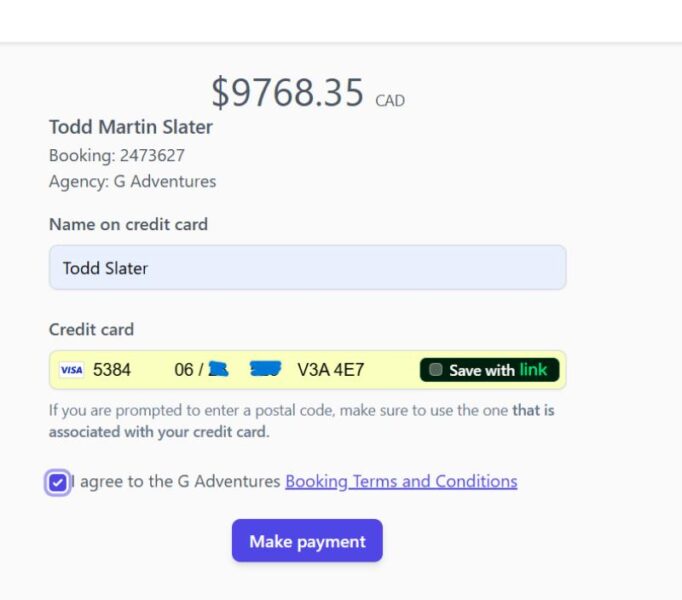Click the "Credit card" field label
Image resolution: width=682 pixels, height=600 pixels.
(91, 329)
